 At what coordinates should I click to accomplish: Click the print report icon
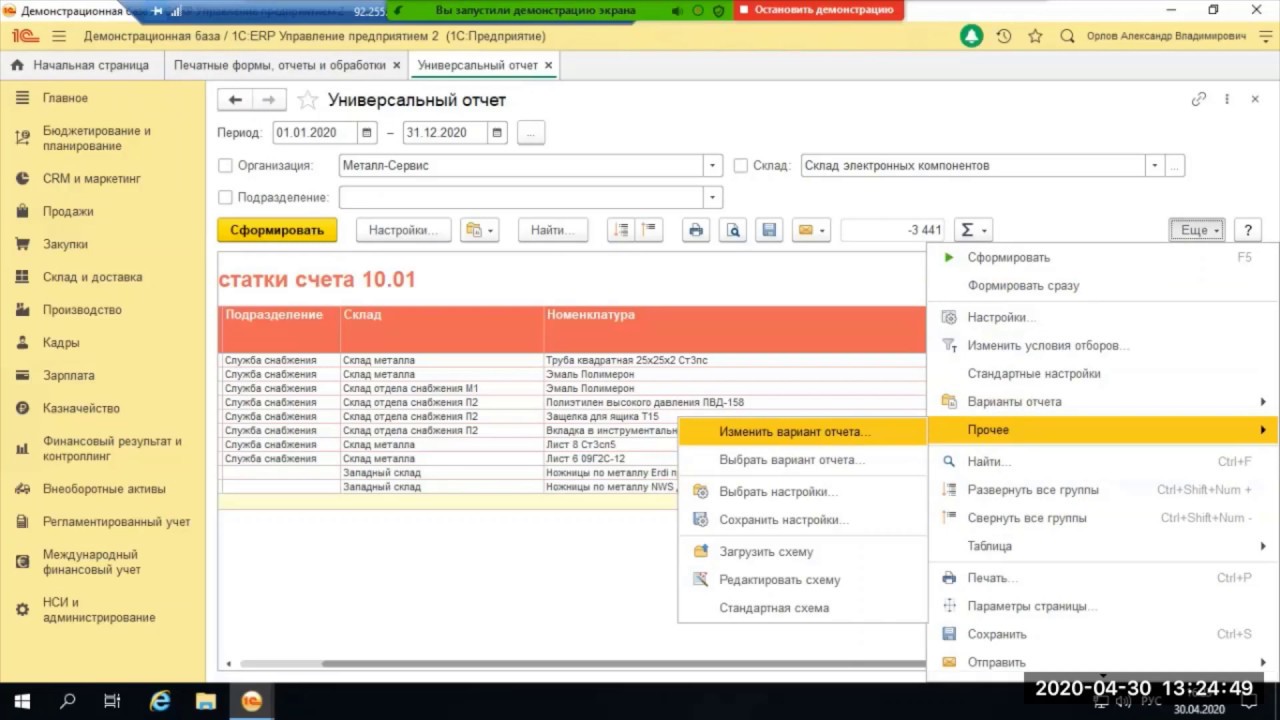696,230
